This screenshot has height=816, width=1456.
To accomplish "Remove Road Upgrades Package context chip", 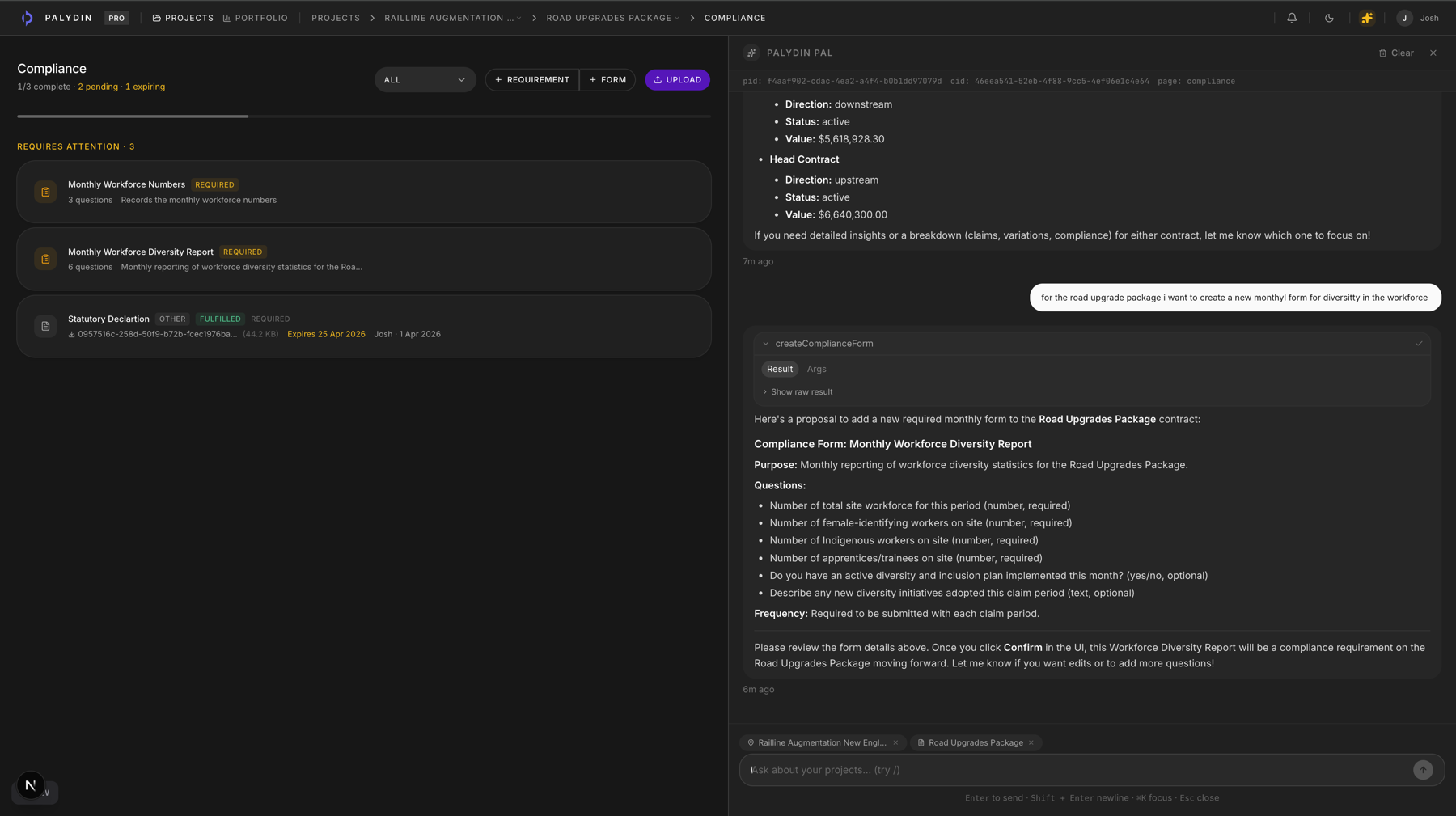I will [1031, 742].
